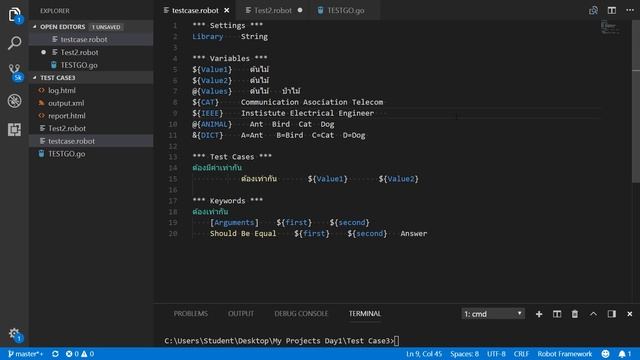Viewport: 640px width, 360px height.
Task: Open notifications bell in status bar
Action: coord(624,354)
